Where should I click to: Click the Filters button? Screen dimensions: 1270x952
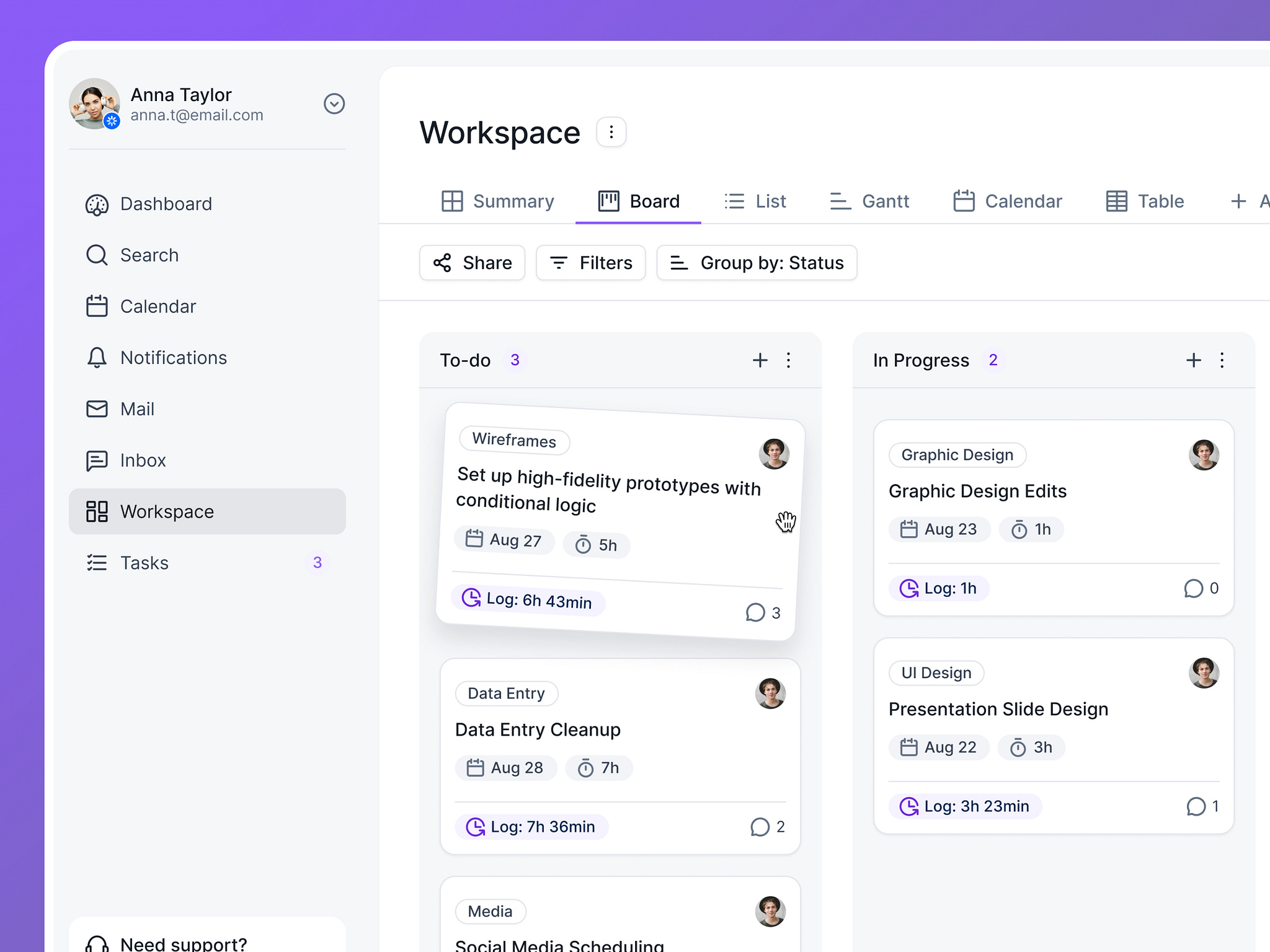[590, 263]
